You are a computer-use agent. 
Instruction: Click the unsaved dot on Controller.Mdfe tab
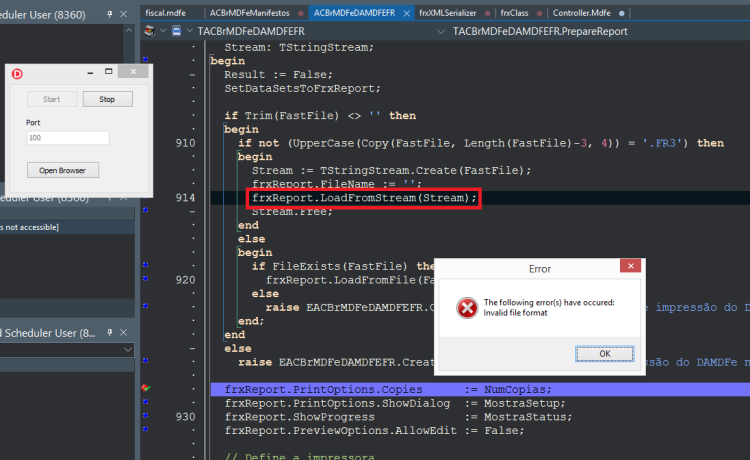[621, 13]
